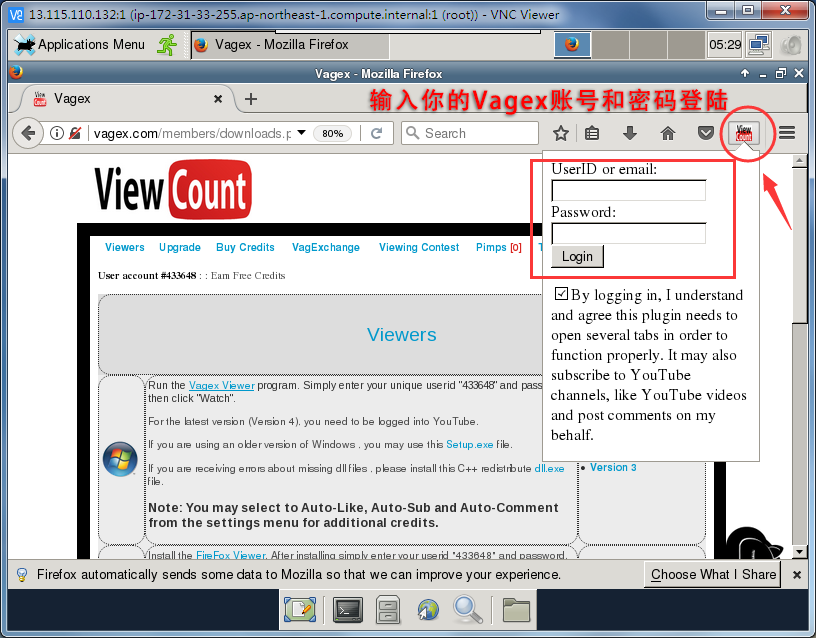
Task: Show your bookmarks list
Action: click(x=592, y=133)
